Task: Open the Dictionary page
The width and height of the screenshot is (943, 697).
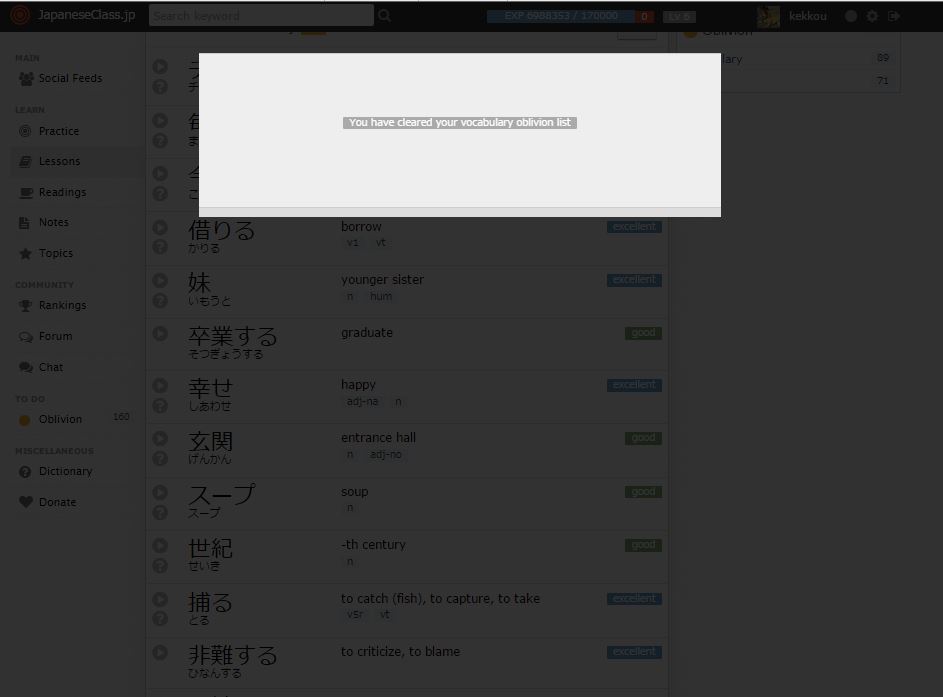Action: click(65, 471)
